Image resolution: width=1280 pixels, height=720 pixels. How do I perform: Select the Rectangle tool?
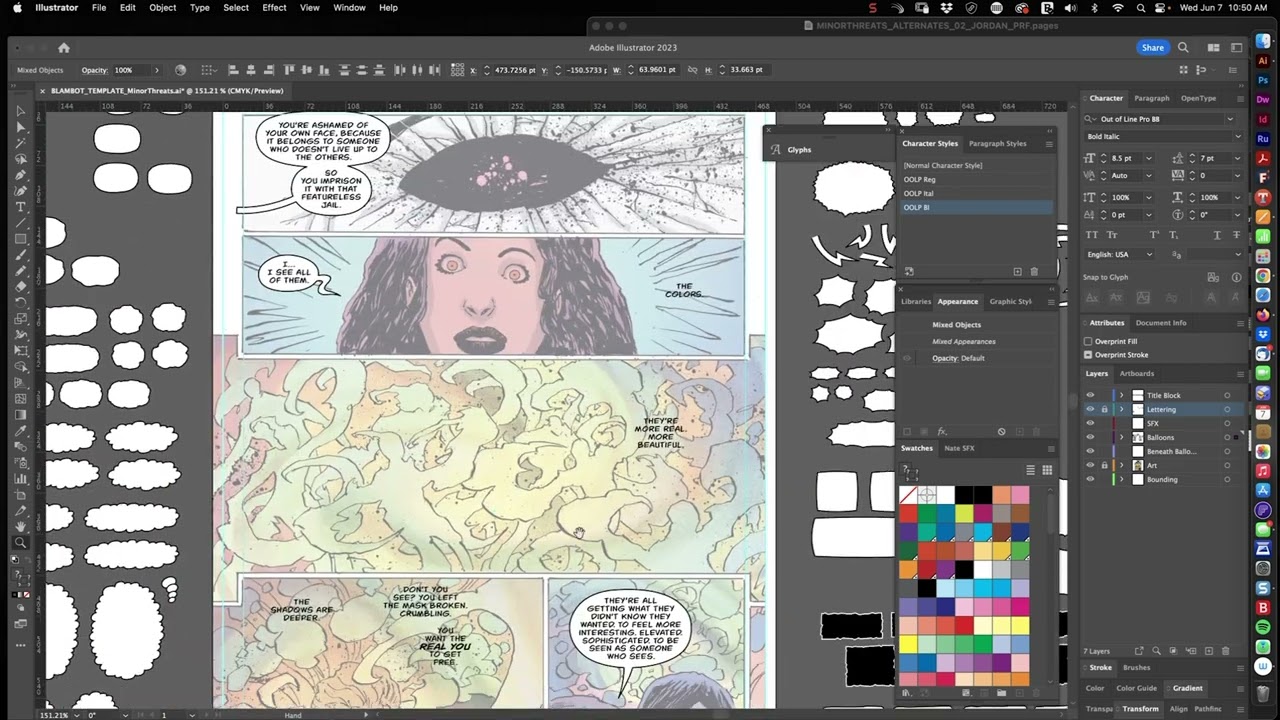click(20, 238)
